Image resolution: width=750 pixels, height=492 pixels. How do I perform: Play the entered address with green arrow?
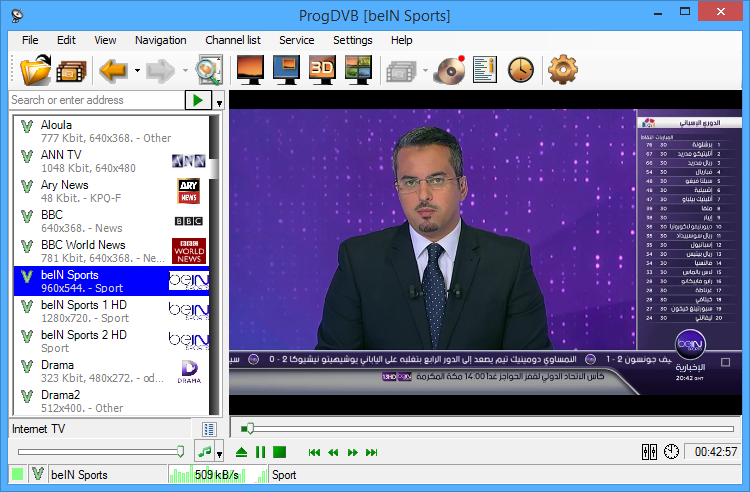coord(198,100)
